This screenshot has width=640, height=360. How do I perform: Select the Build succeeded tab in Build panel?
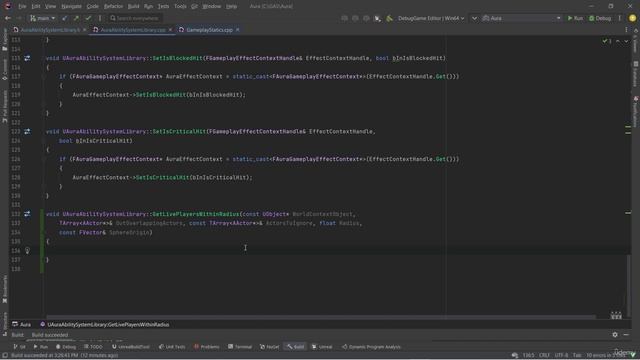[x=50, y=335]
